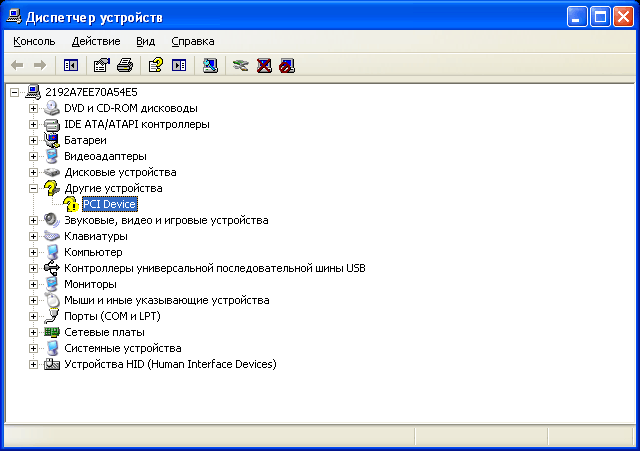This screenshot has width=640, height=451.
Task: Expand the Мониторы node
Action: 33,284
